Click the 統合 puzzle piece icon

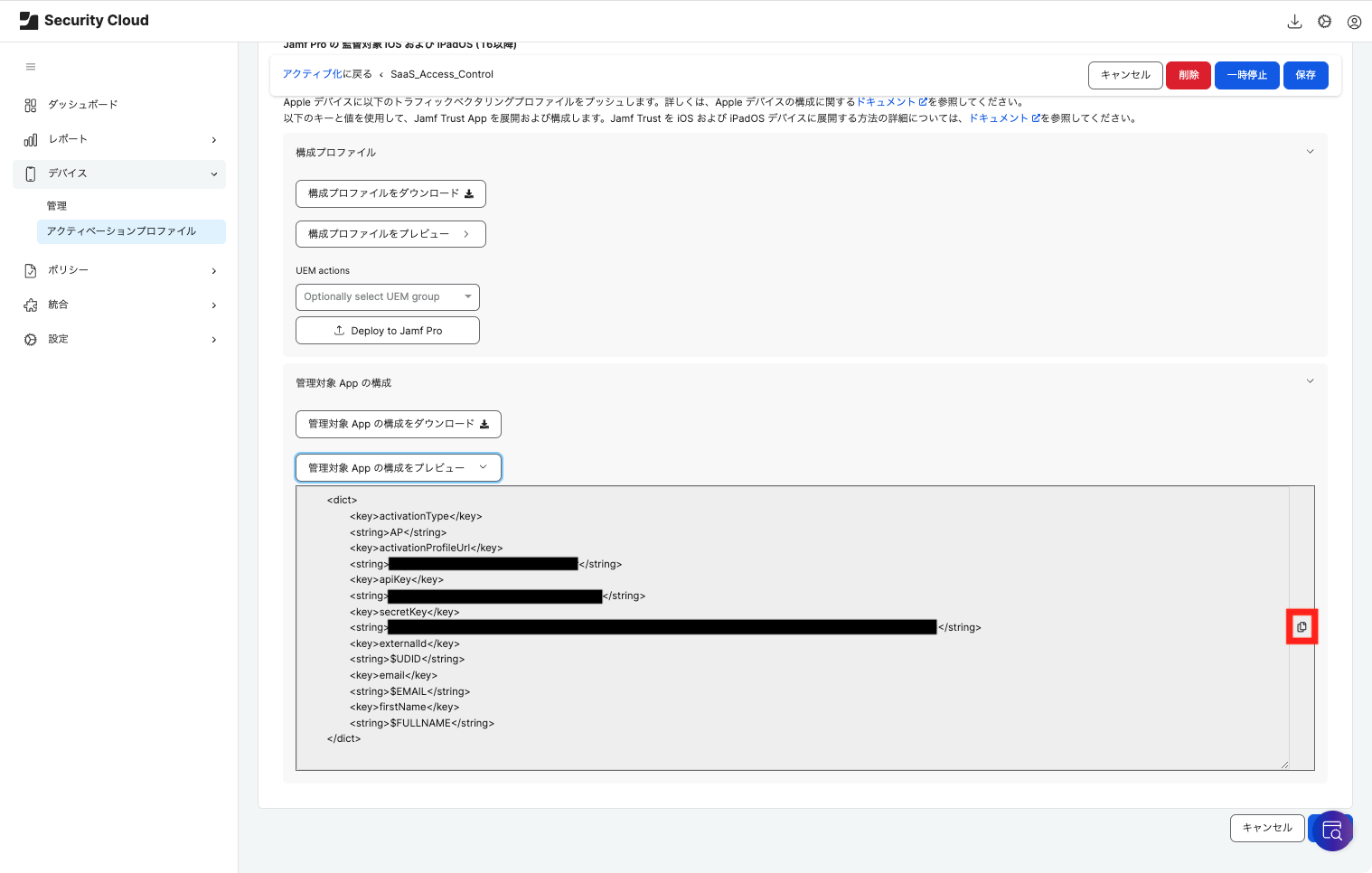click(x=31, y=305)
